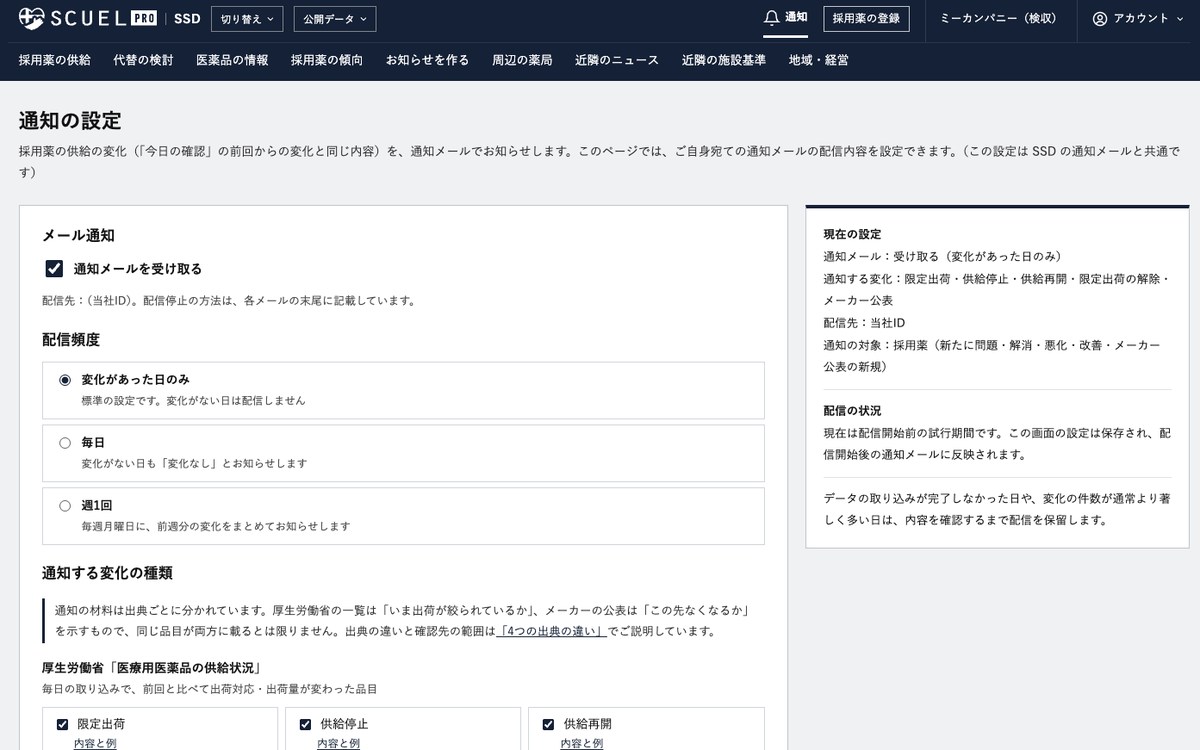Select the 変化があった日のみ radio button
This screenshot has height=750, width=1200.
pos(65,380)
